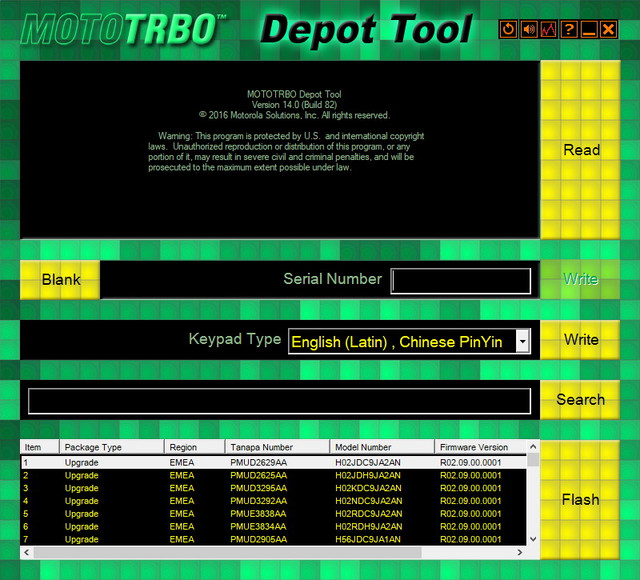
Task: Click model number H02RDH9JA2AN
Action: [369, 527]
